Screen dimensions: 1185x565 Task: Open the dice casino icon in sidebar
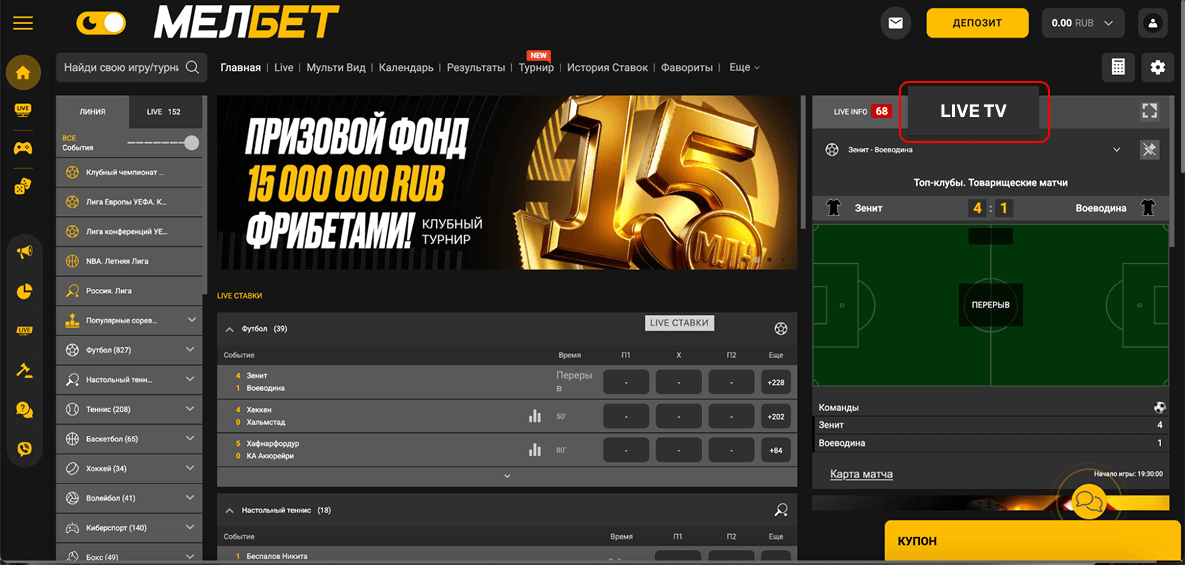(x=22, y=186)
